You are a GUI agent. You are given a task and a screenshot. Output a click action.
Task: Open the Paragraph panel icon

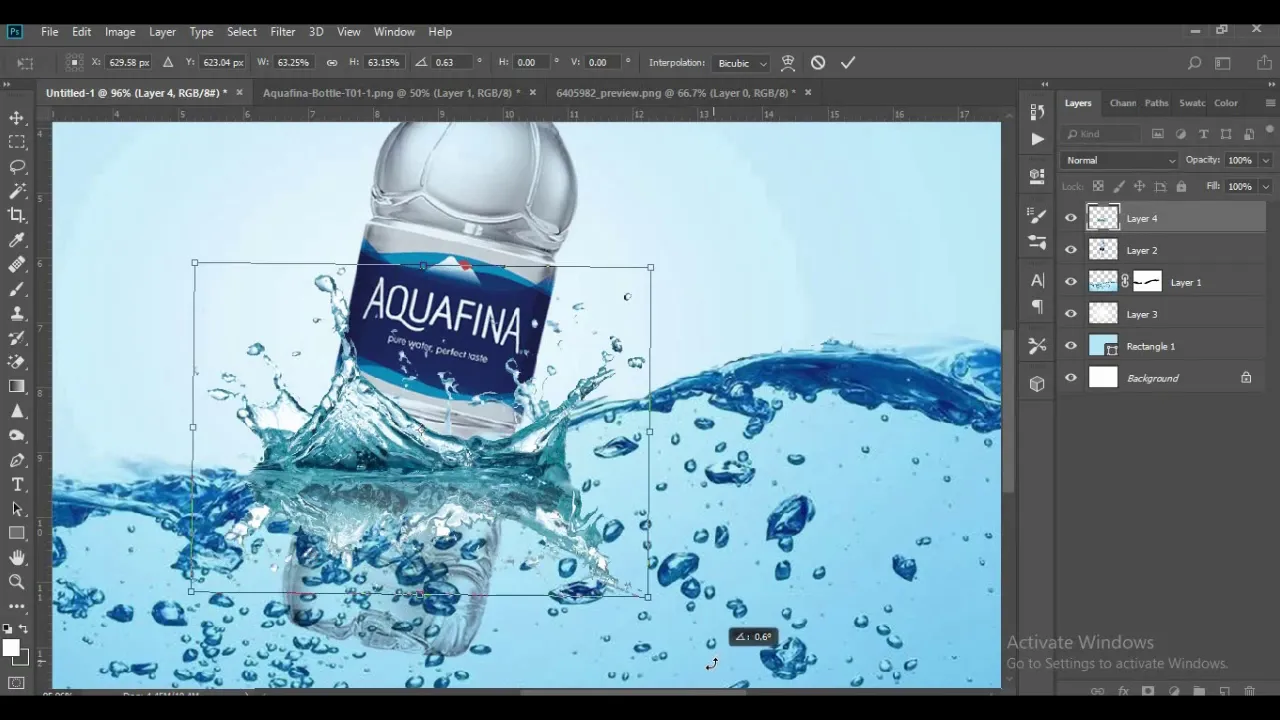1037,307
